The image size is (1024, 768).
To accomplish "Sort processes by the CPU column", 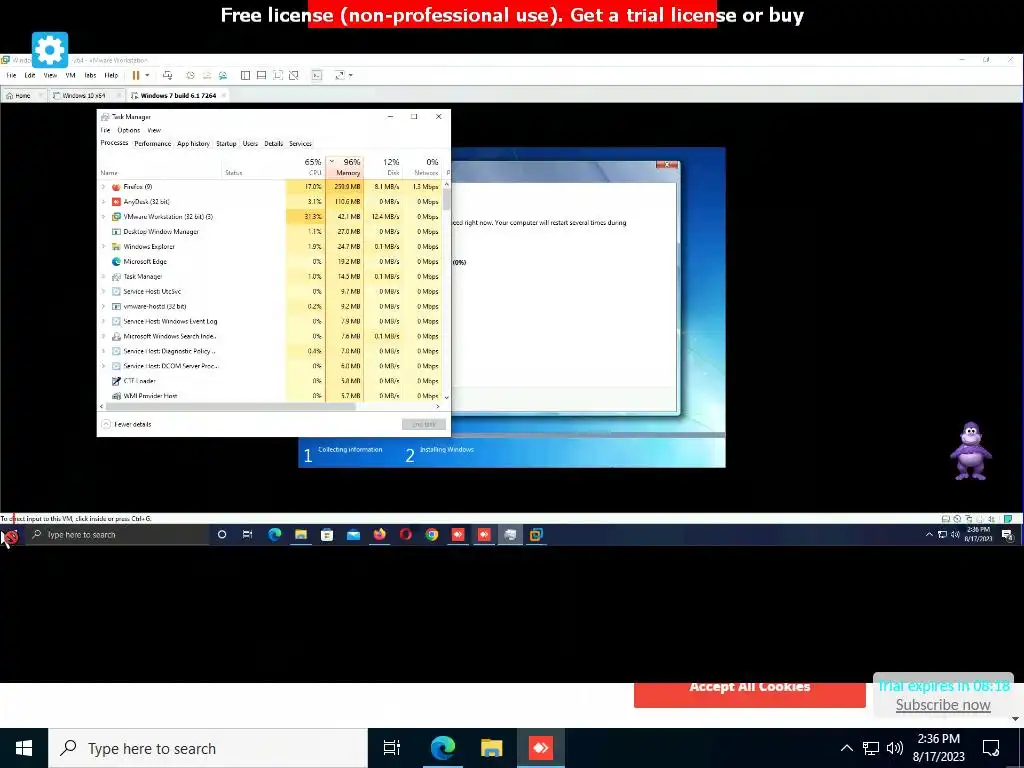I will 306,167.
